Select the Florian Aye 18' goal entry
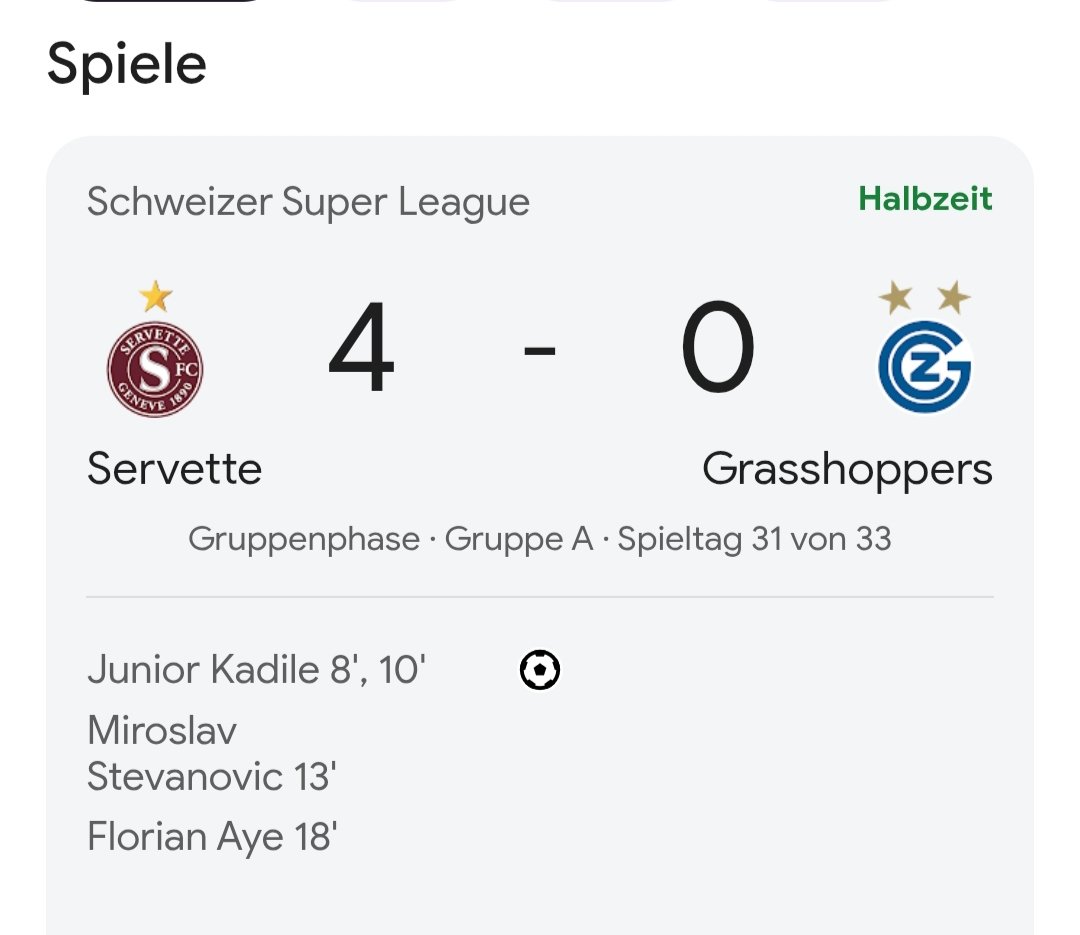Viewport: 1080px width, 935px height. (212, 836)
